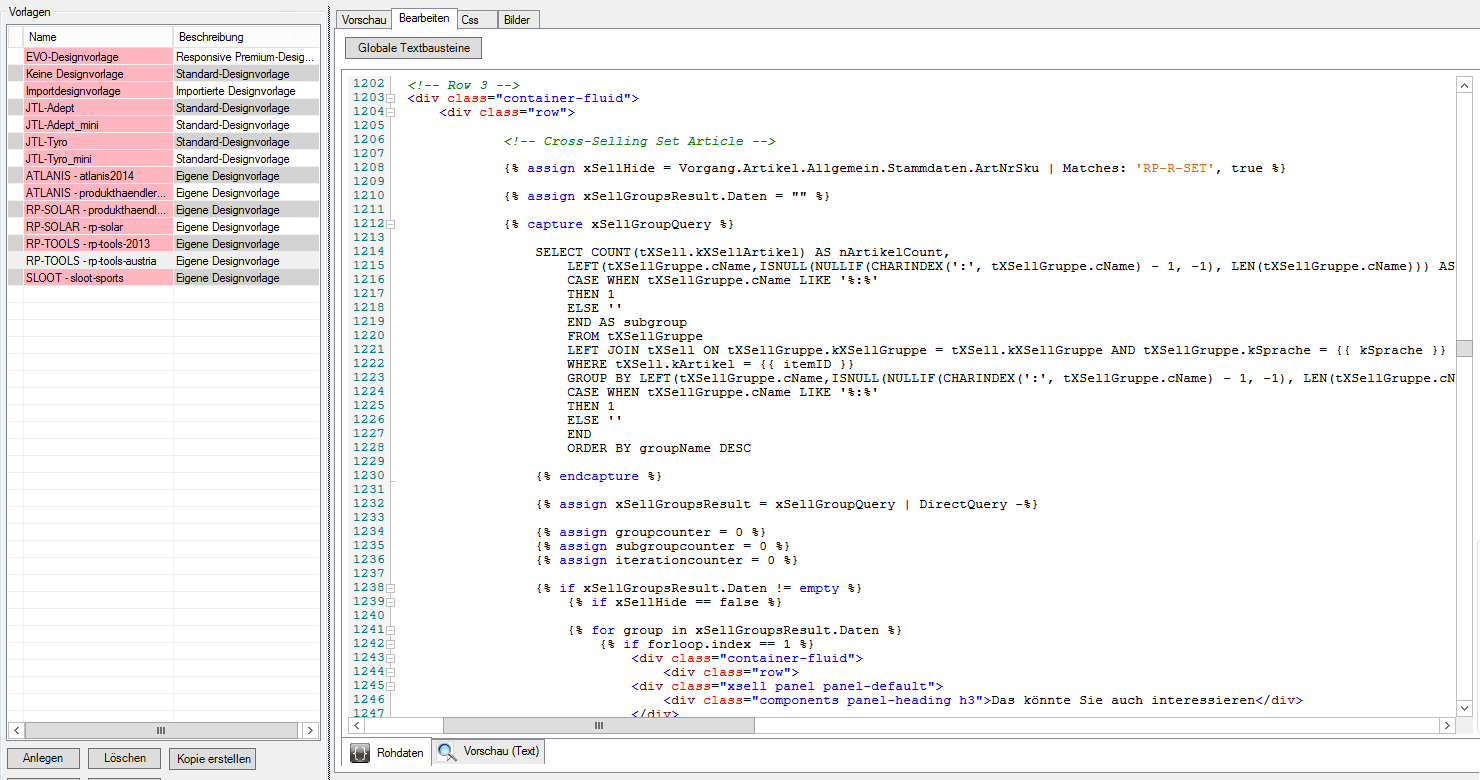Select the ATLANIS - produkthaendler template
Screen dimensions: 1480x780
[x=164, y=193]
